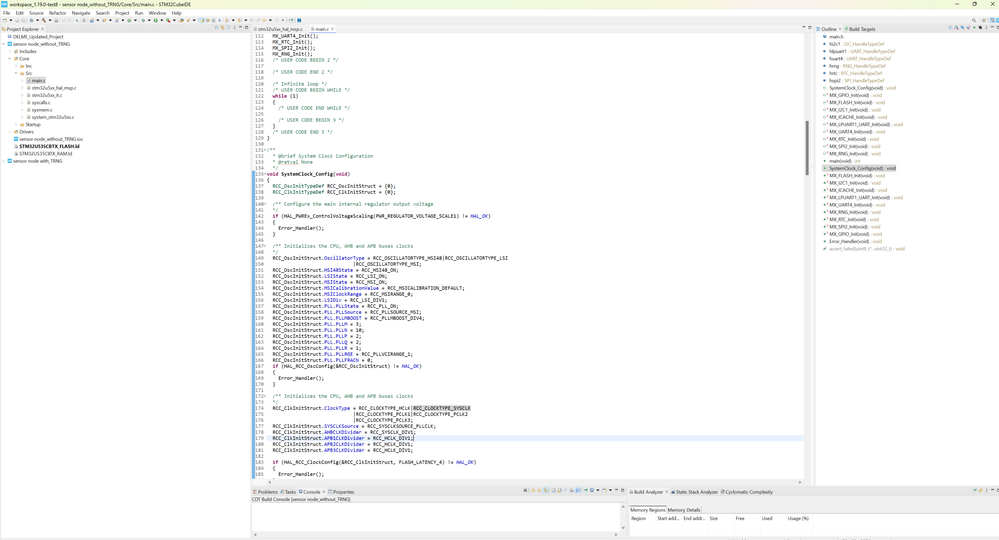Jump to Error_Handler(void) in Outline
This screenshot has width=999, height=540.
(848, 241)
